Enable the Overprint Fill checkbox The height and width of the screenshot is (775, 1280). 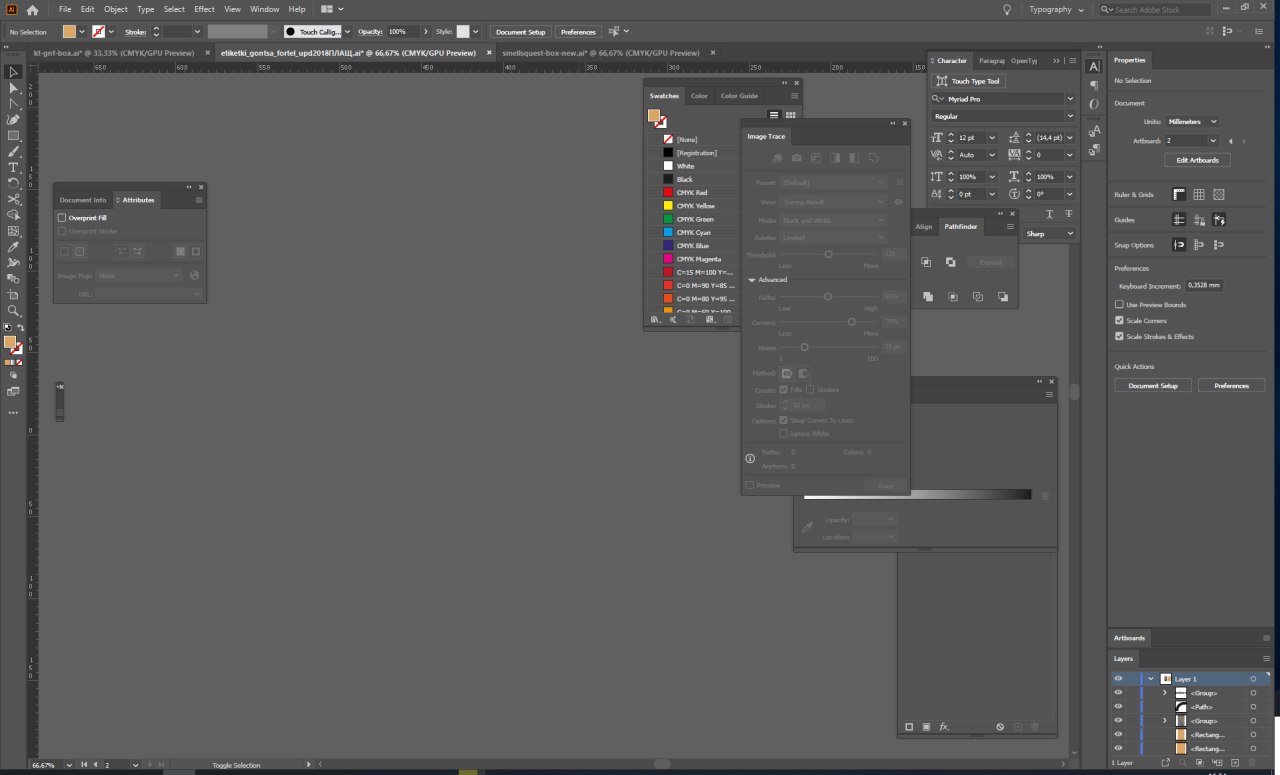(62, 217)
